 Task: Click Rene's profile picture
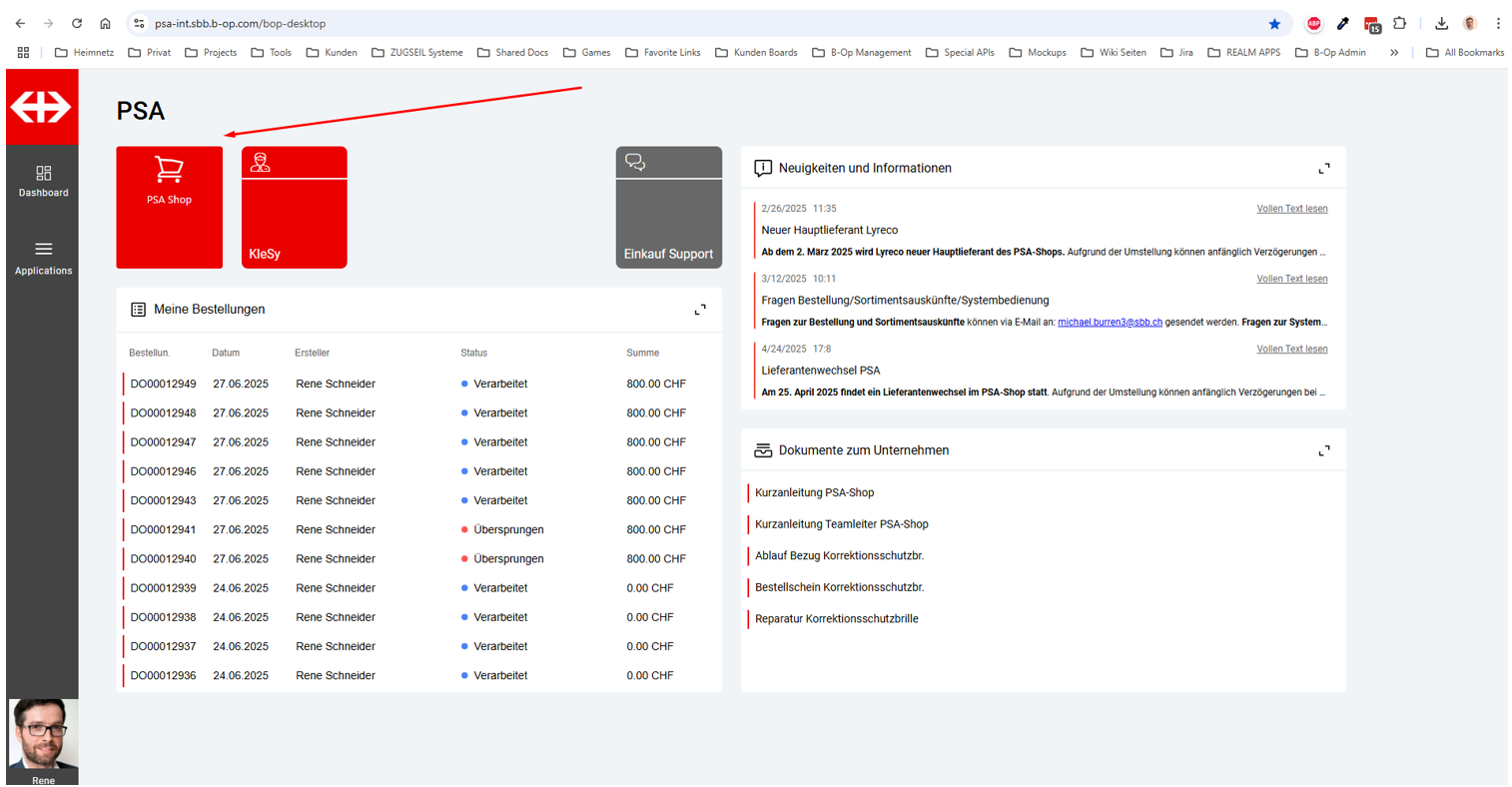point(43,734)
